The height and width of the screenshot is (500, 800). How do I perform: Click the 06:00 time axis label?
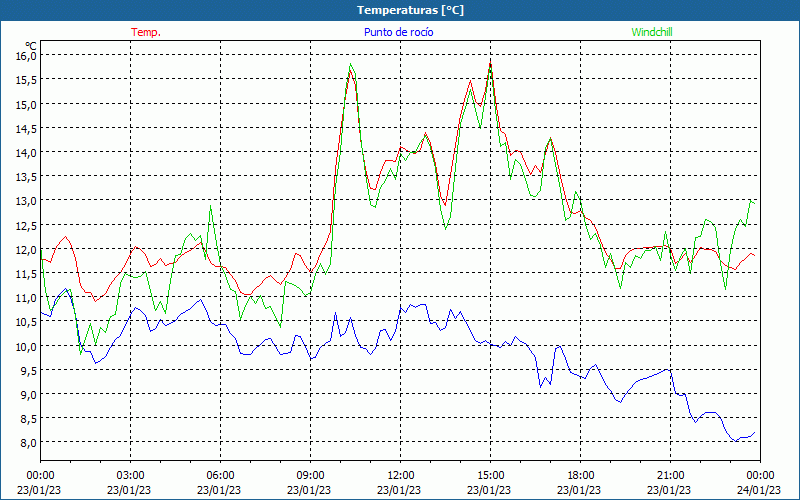tap(220, 475)
